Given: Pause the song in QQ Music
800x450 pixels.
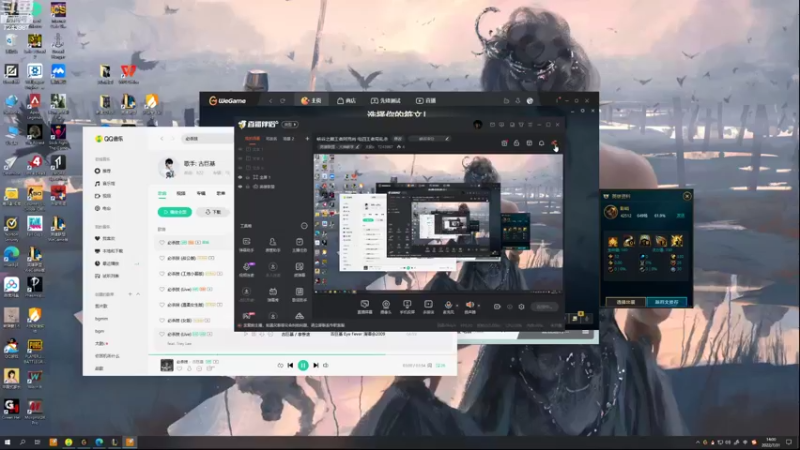Looking at the screenshot, I should 303,365.
